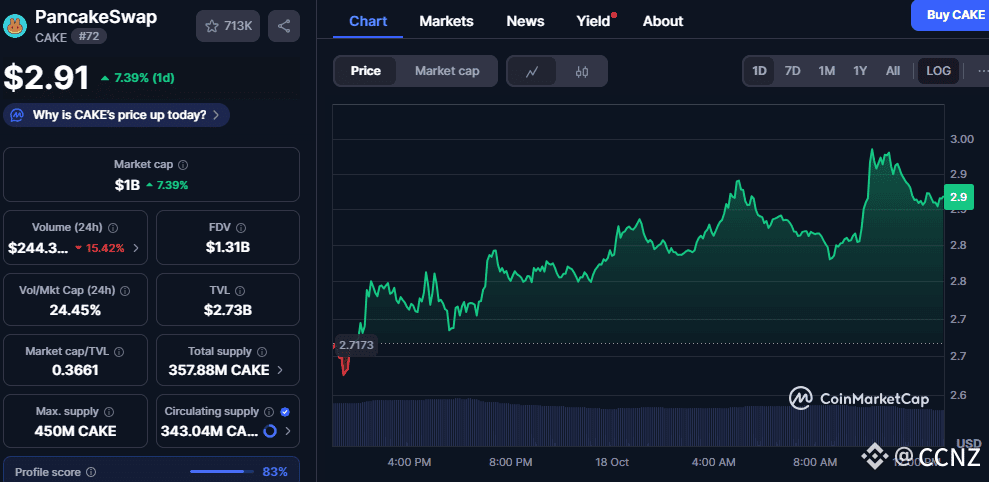Select the 7D time range
Viewport: 989px width, 482px height.
(792, 71)
